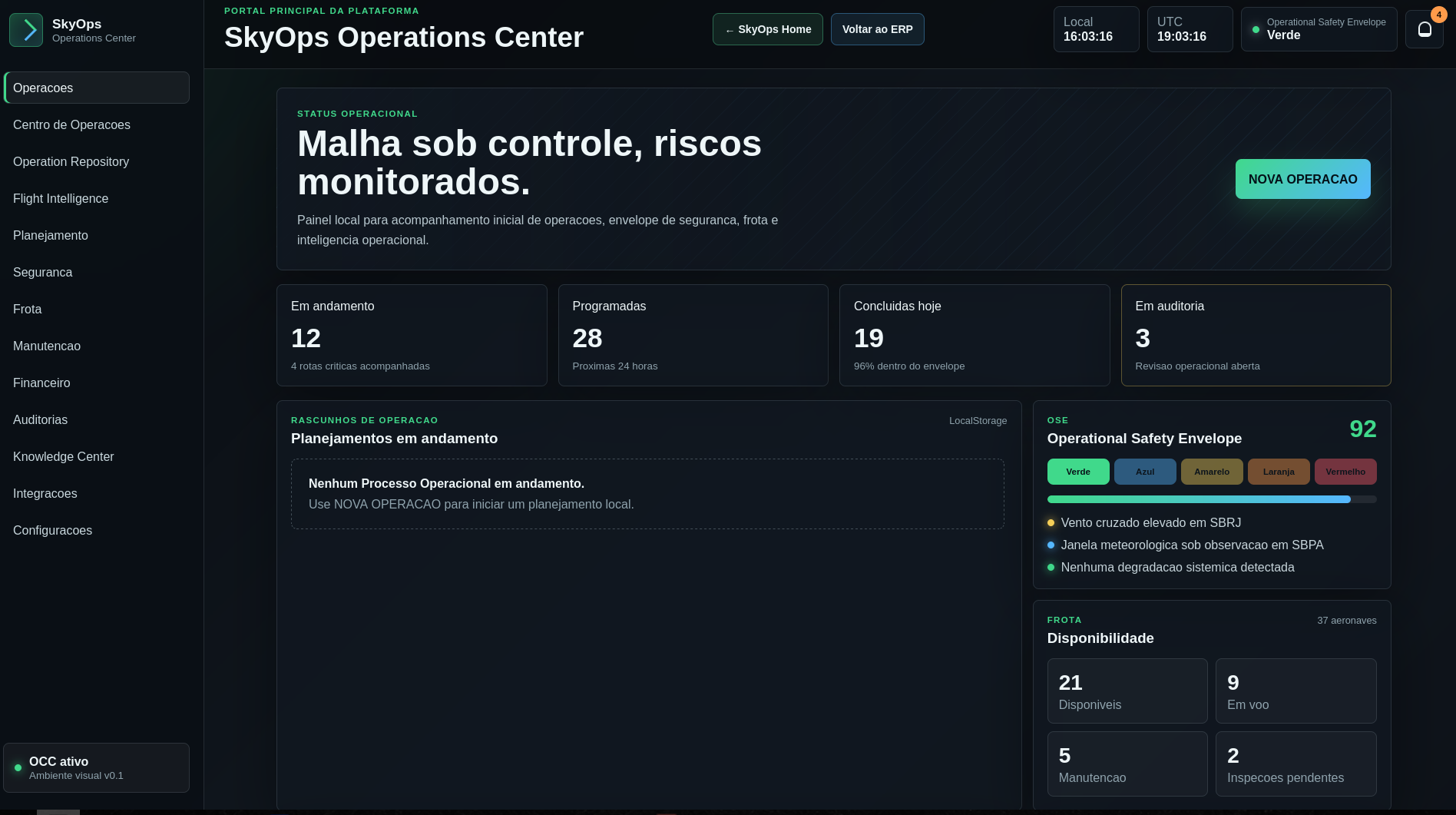Click the 5 Manutencao fleet tile

click(x=1127, y=764)
